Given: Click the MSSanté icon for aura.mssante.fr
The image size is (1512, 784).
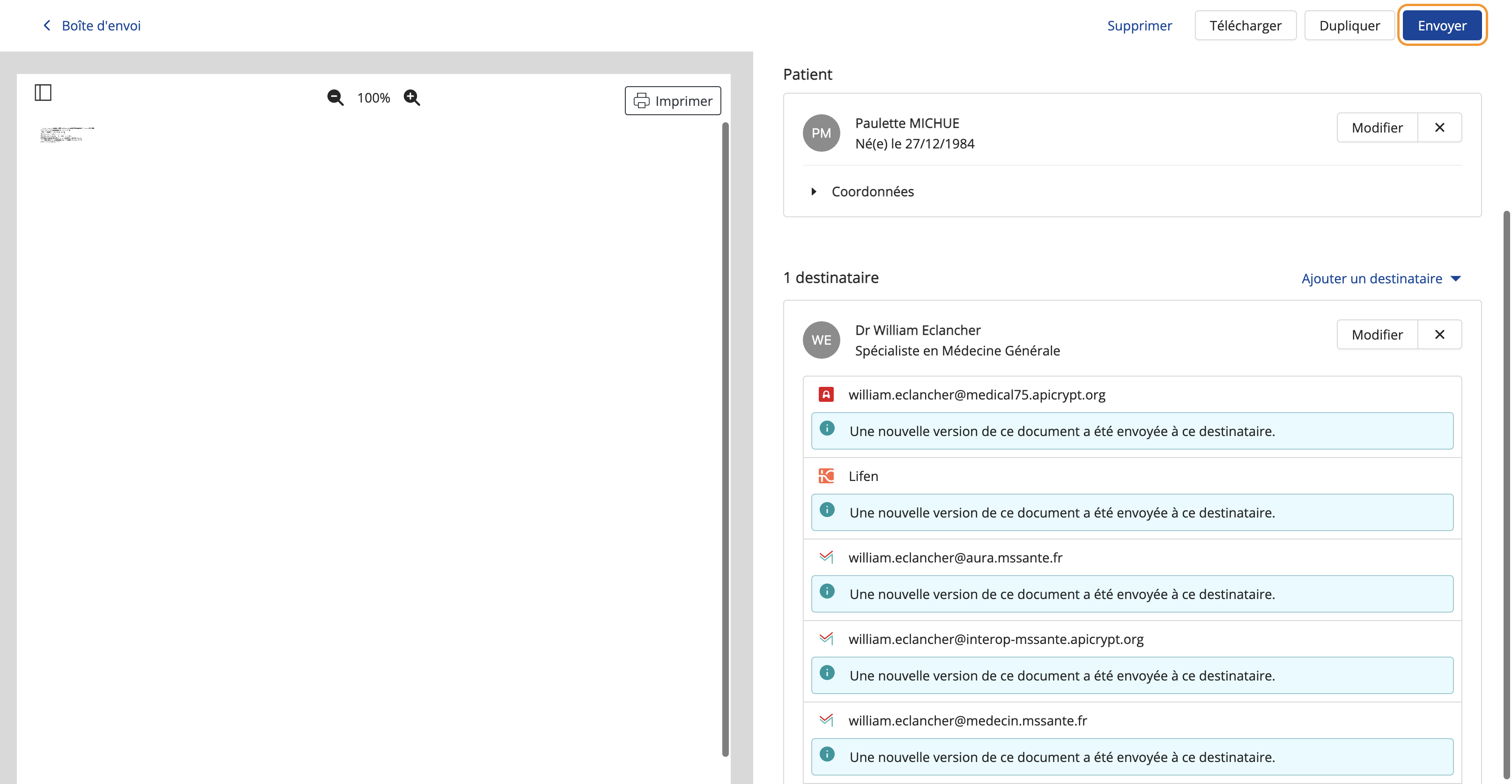Looking at the screenshot, I should point(826,557).
